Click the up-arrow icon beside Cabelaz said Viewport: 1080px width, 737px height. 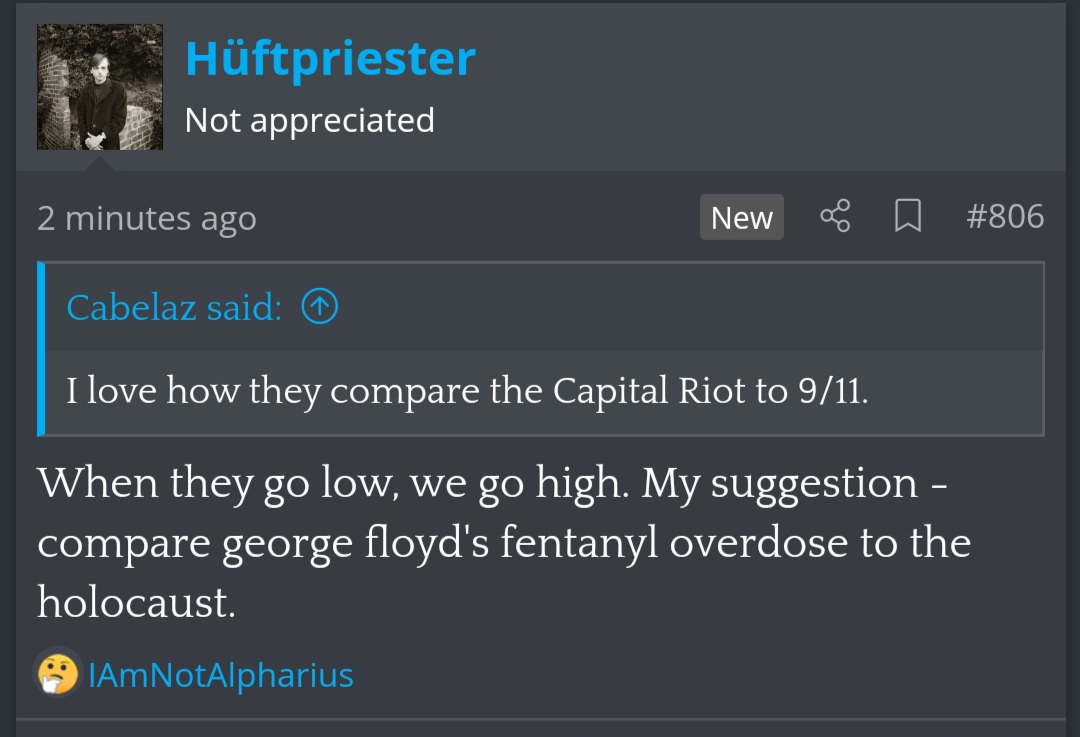click(x=319, y=307)
